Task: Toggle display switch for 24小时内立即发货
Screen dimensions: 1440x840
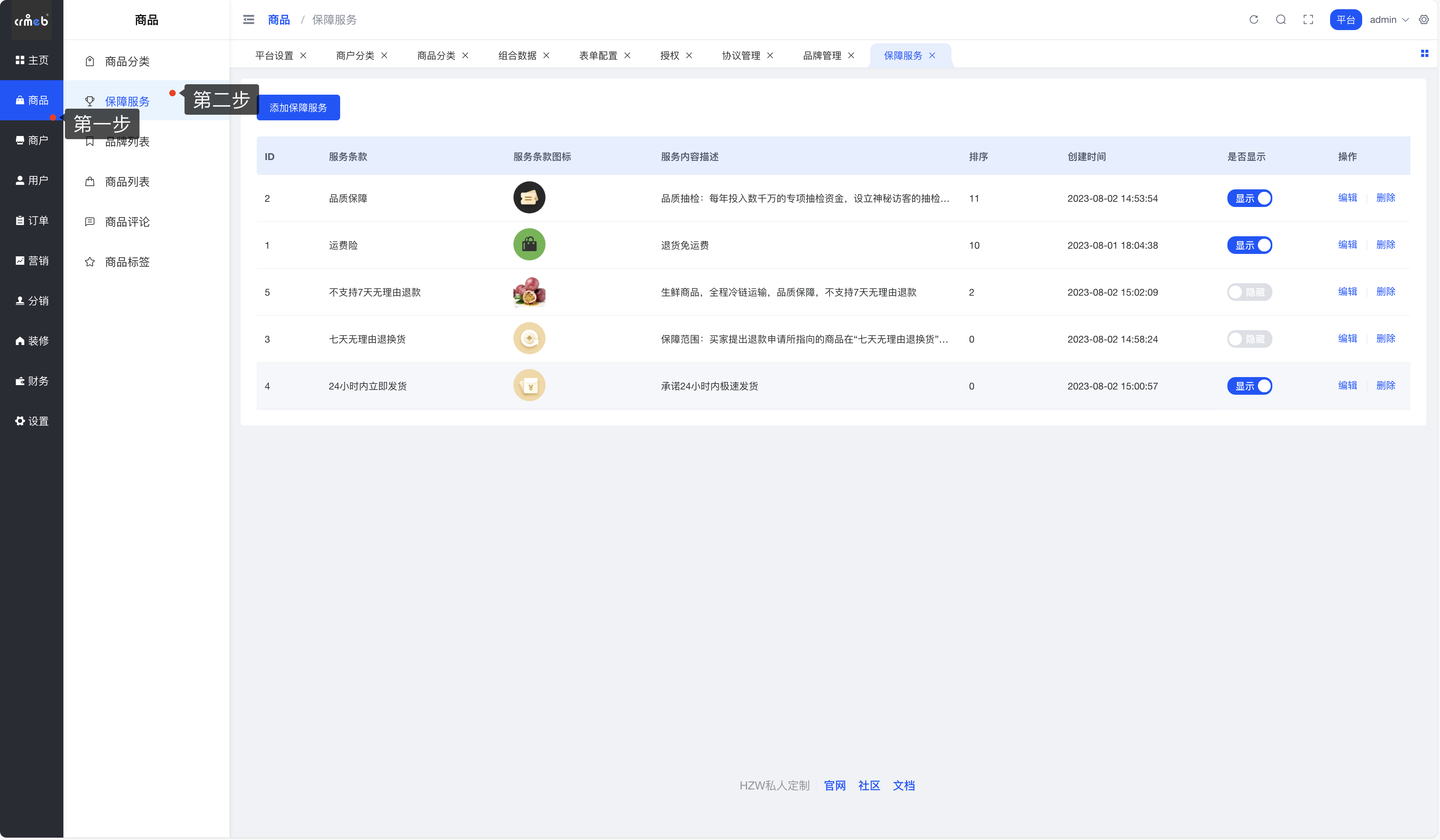Action: [x=1249, y=386]
